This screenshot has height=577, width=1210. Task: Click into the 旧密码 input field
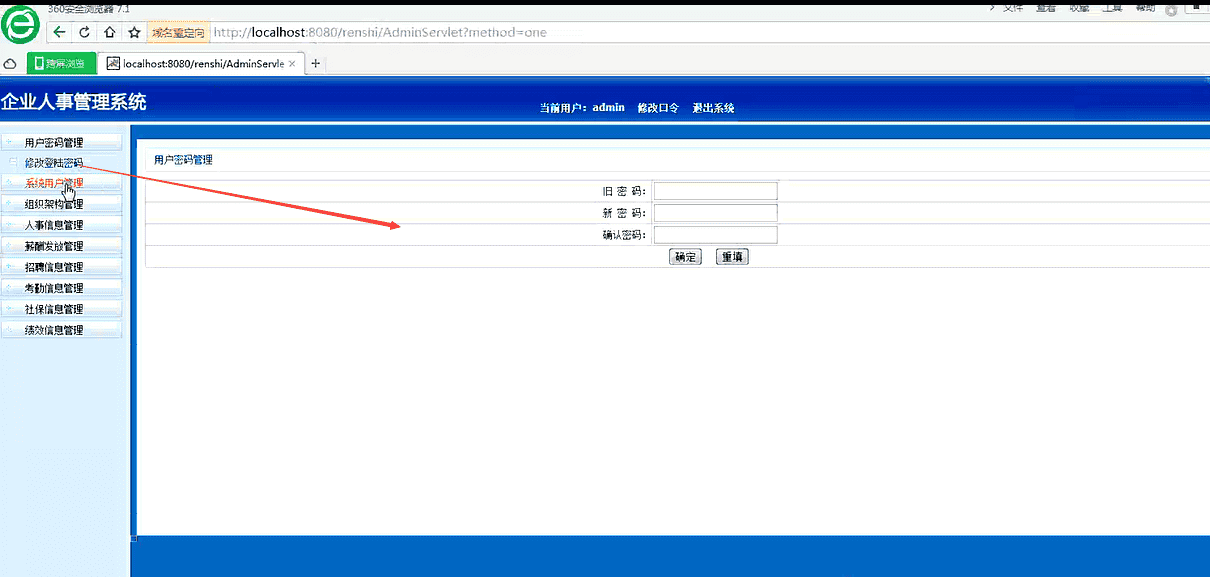point(715,191)
